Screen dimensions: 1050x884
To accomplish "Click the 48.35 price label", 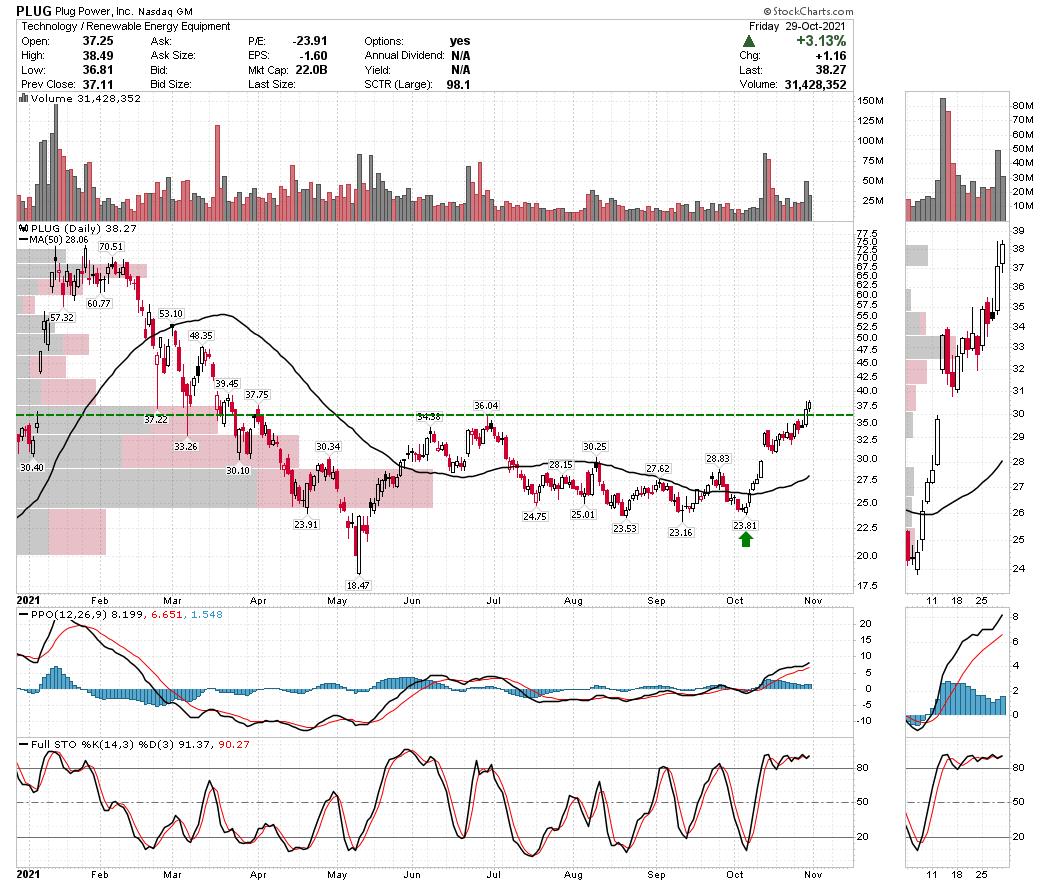I will (201, 336).
